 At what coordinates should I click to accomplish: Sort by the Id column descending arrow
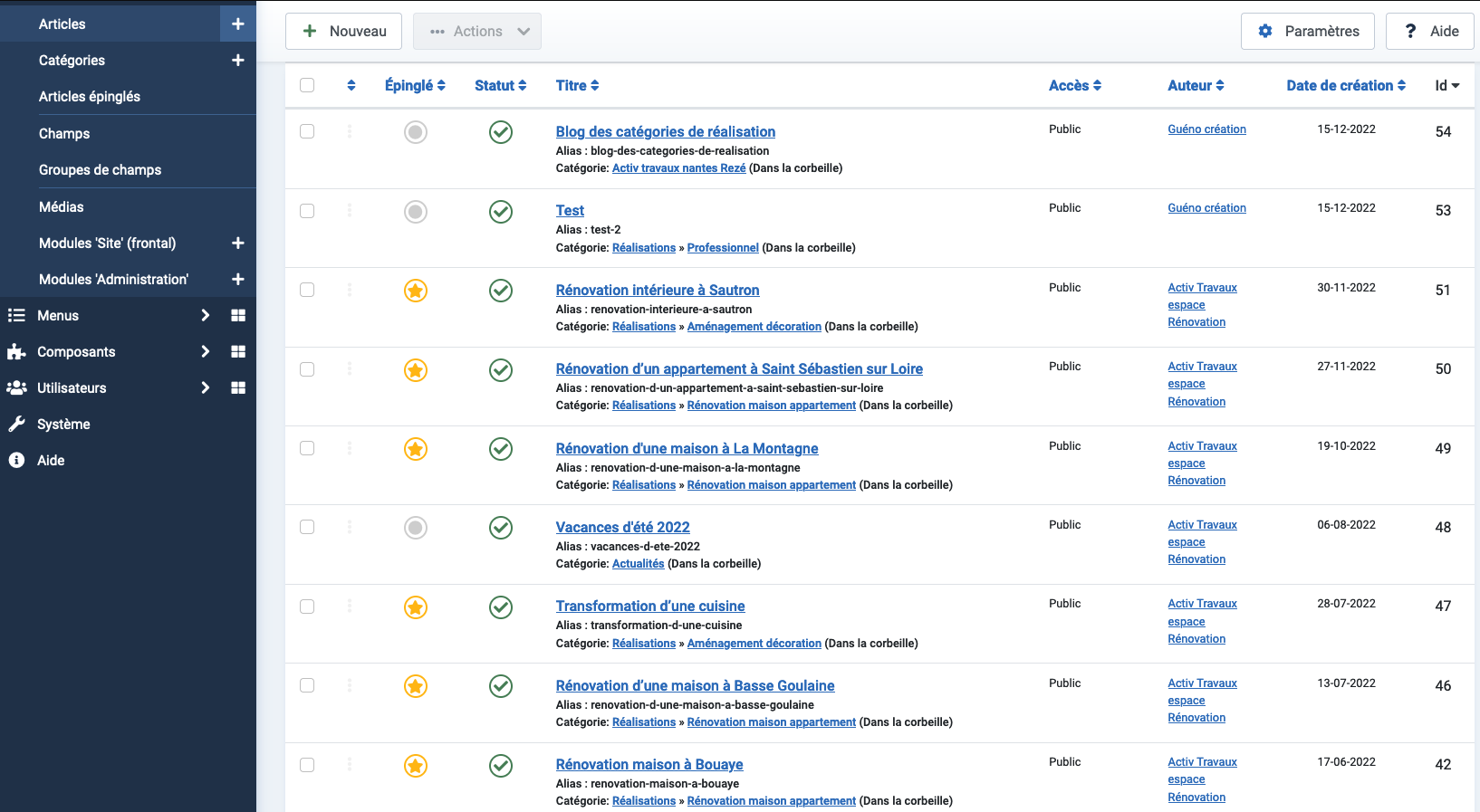pos(1446,85)
